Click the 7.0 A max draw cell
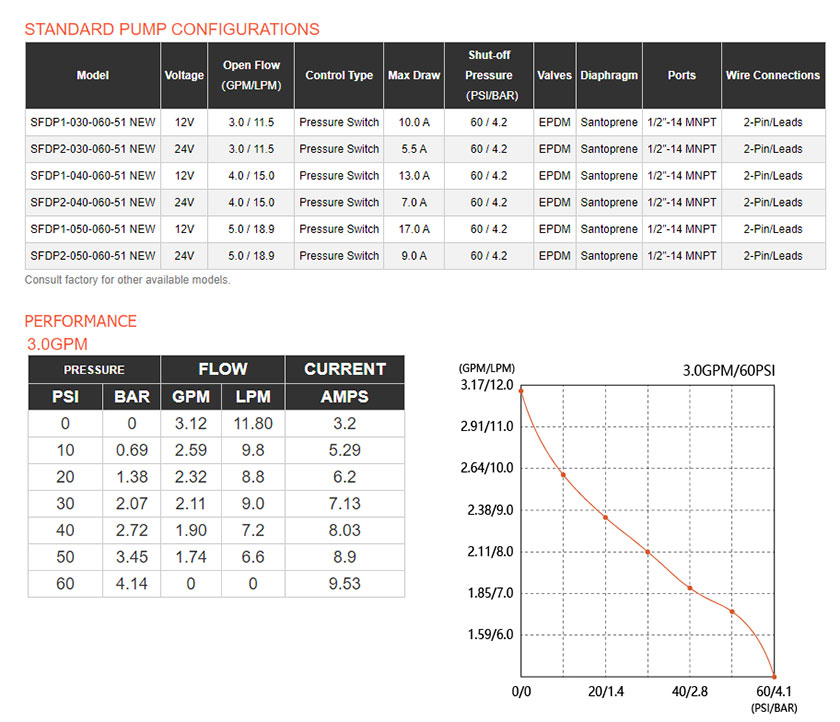Screen dimensions: 840x722 [x=414, y=202]
